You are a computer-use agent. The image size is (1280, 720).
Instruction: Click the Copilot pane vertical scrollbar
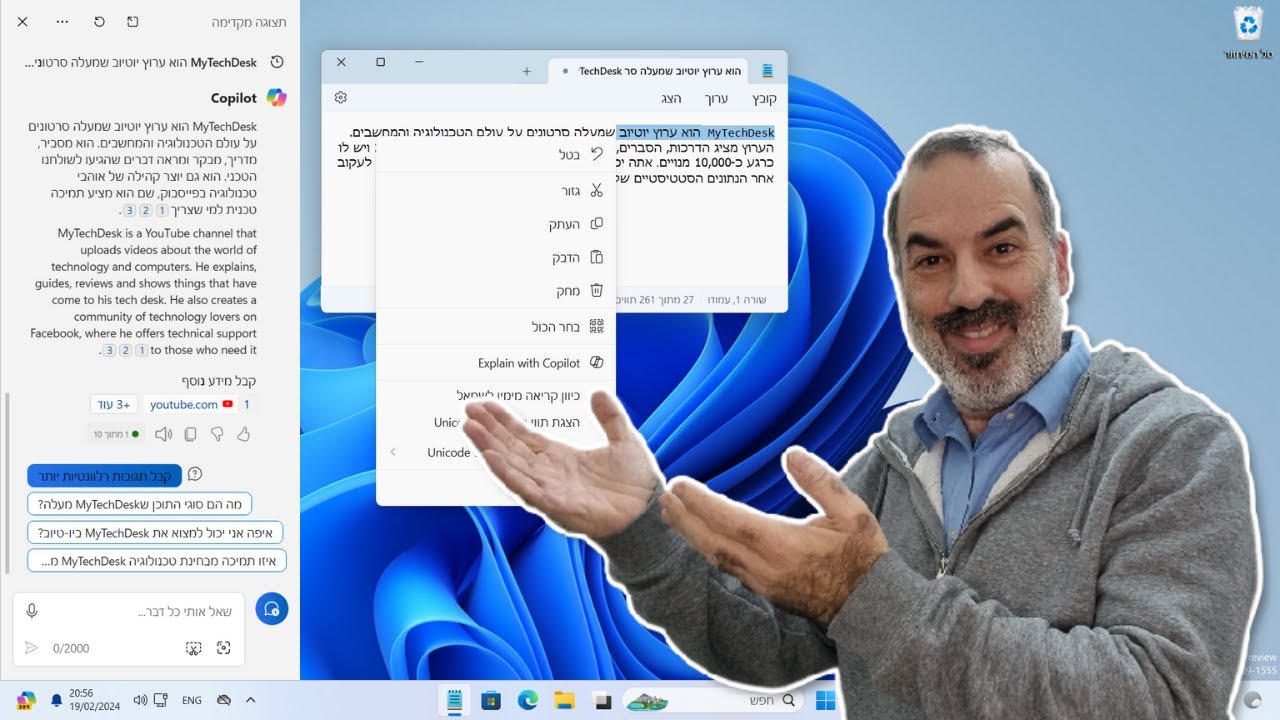(7, 483)
